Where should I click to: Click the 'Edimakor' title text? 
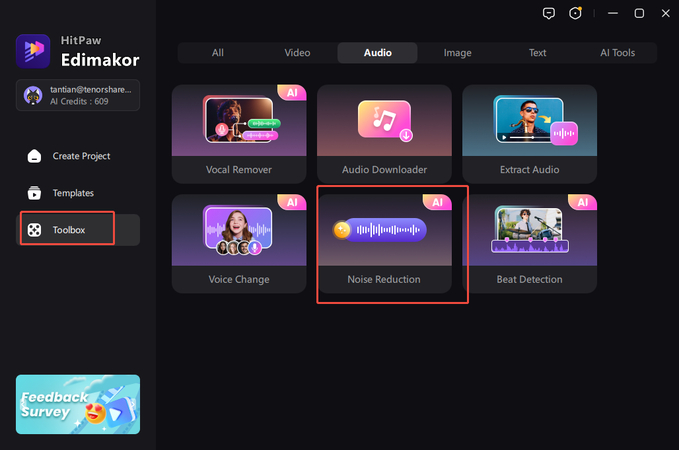(100, 60)
